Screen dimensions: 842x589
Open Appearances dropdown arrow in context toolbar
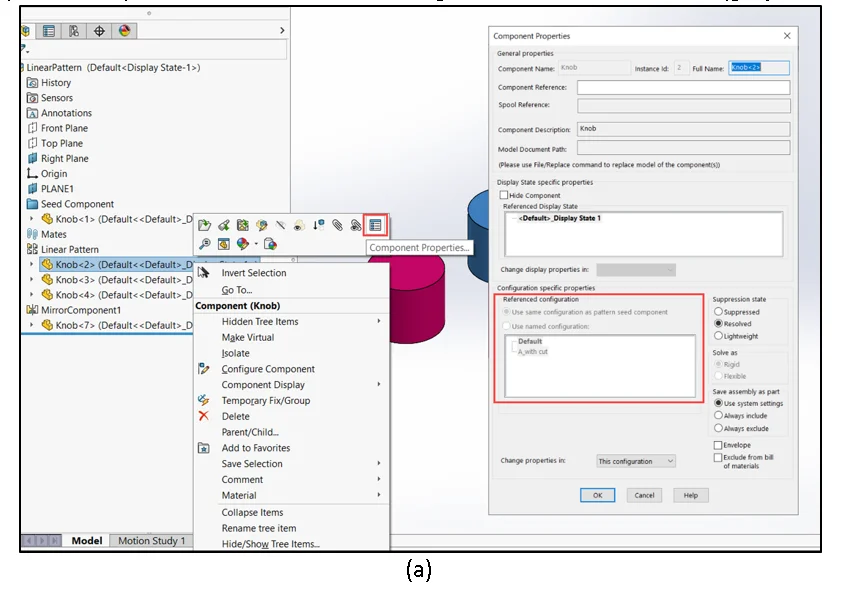[x=256, y=244]
